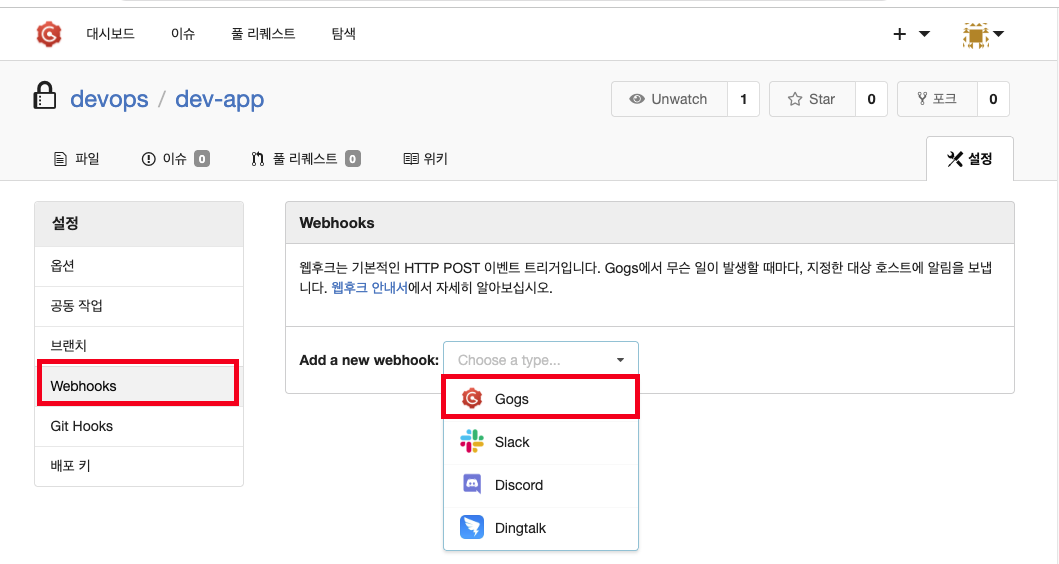Click issue count badge on 이슈 tab
Screen dimensions: 1059x564
point(202,159)
